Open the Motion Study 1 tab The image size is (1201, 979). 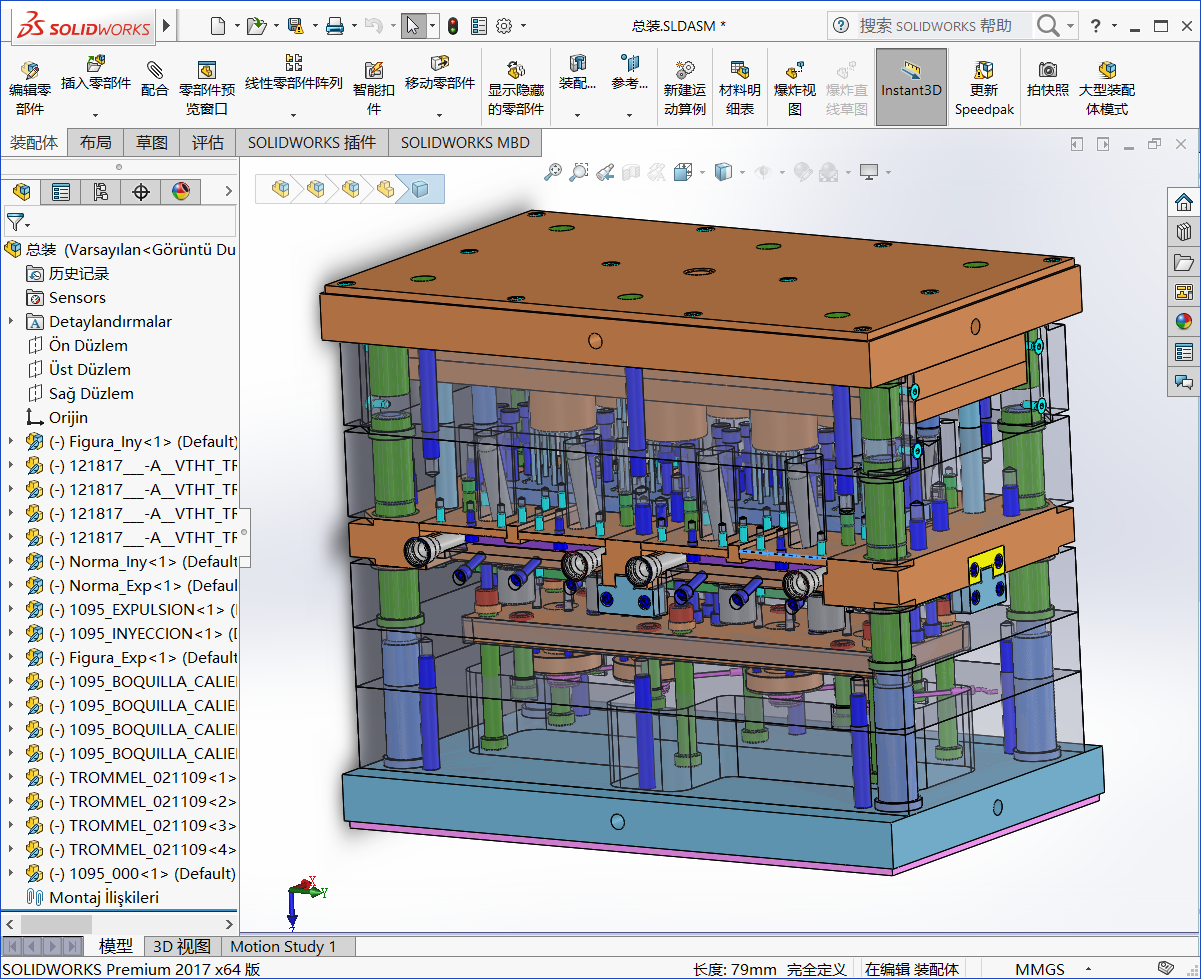tap(283, 946)
